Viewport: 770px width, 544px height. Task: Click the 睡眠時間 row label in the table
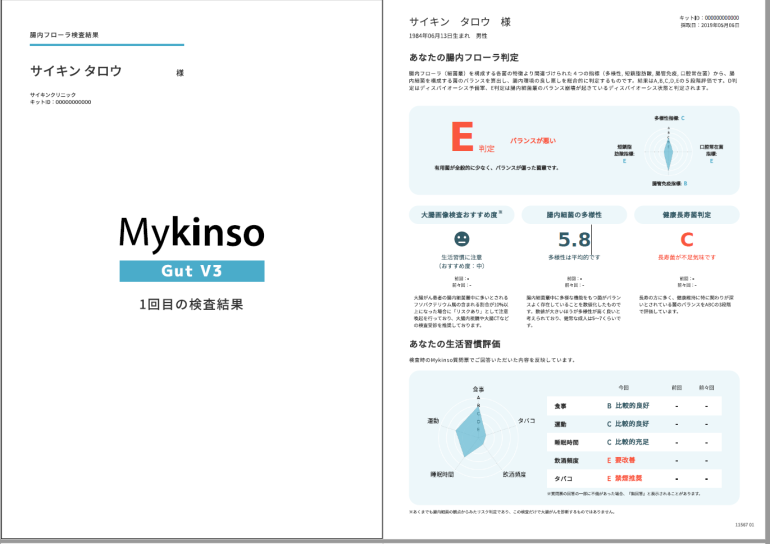click(566, 442)
